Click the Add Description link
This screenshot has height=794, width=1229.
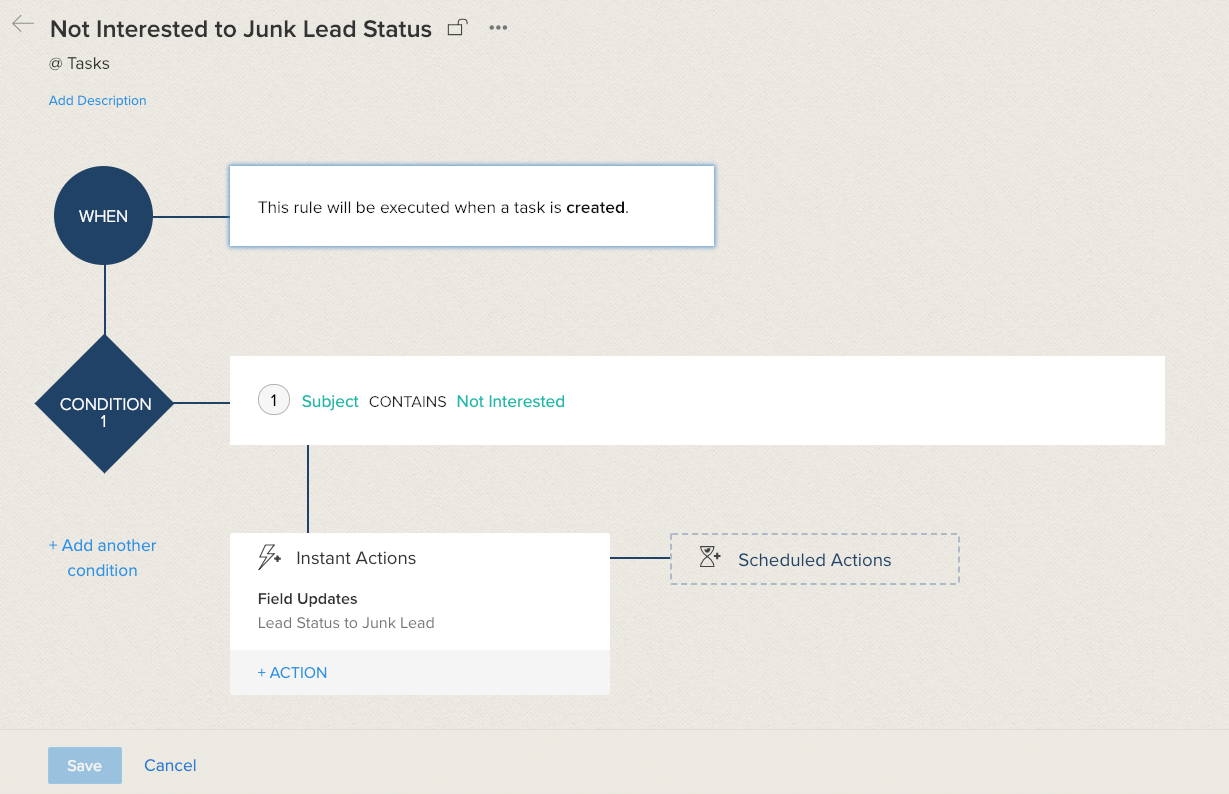pyautogui.click(x=97, y=100)
